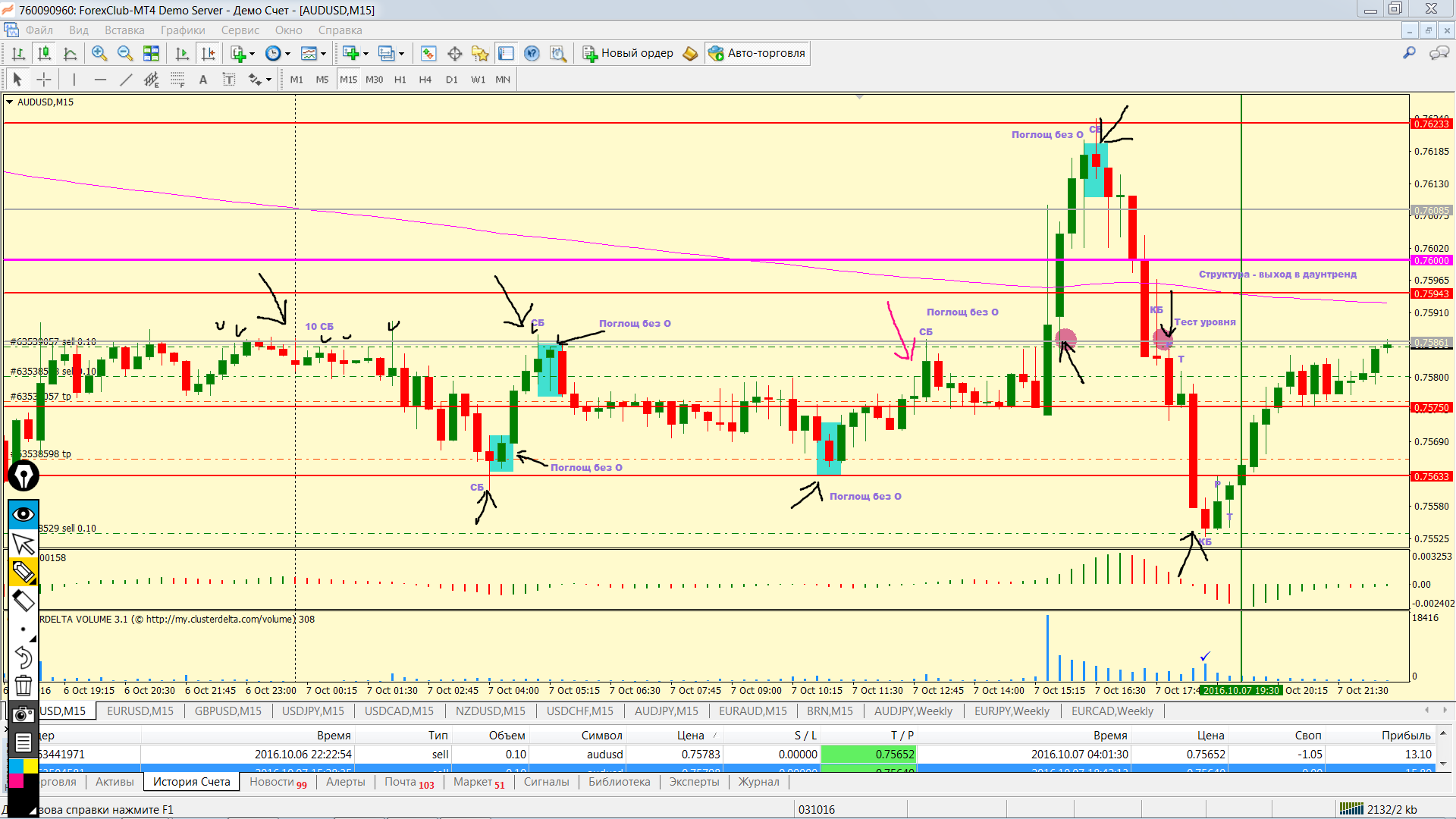Open MetaEditor book icon

(690, 53)
